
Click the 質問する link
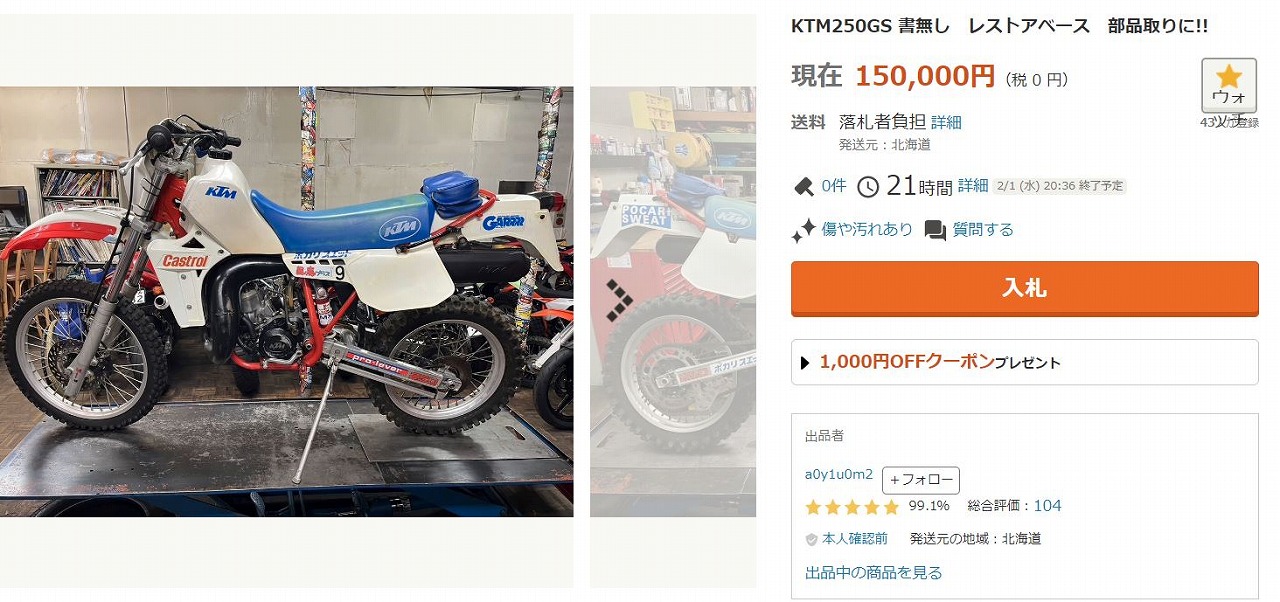983,230
